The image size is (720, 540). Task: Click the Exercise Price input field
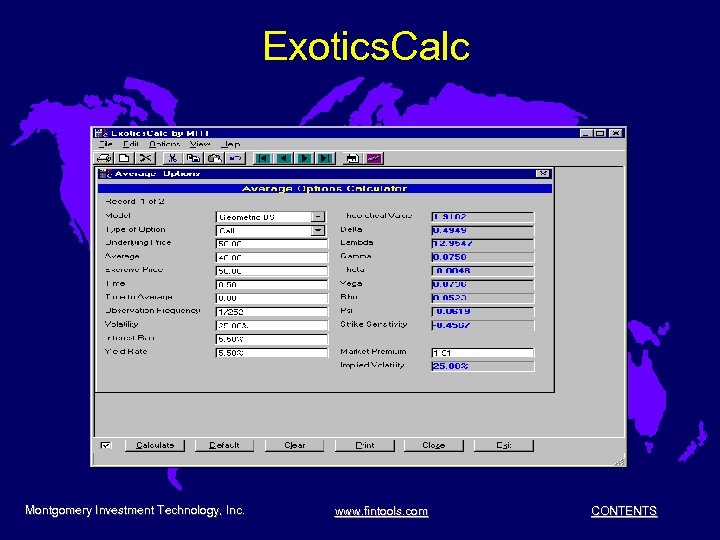(272, 271)
